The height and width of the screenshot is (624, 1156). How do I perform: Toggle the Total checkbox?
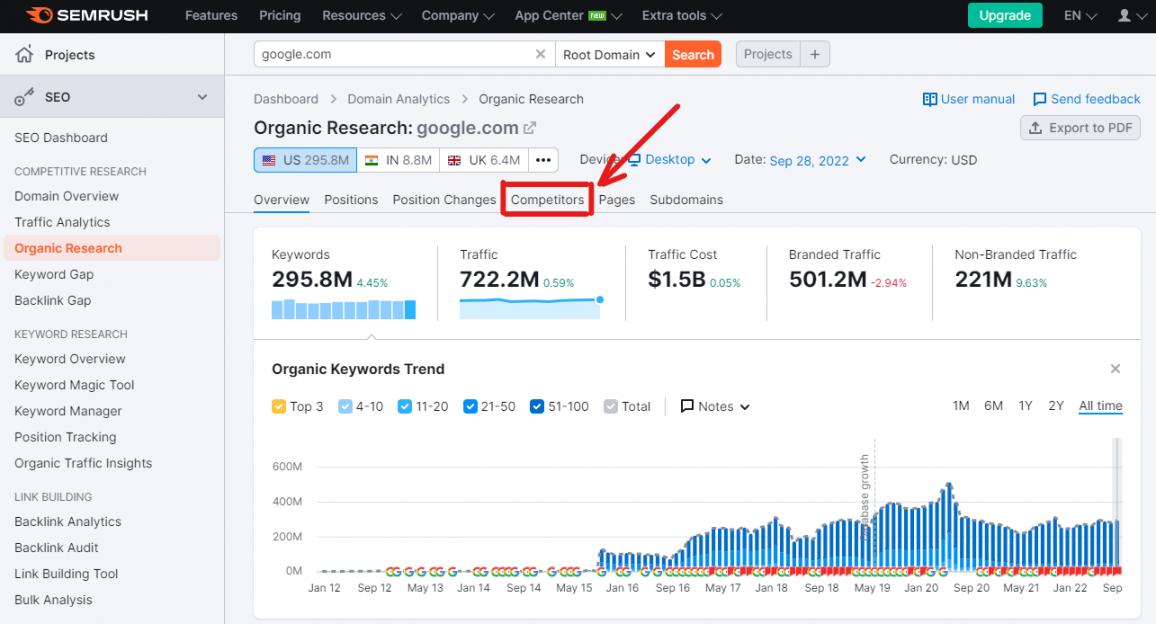coord(611,407)
